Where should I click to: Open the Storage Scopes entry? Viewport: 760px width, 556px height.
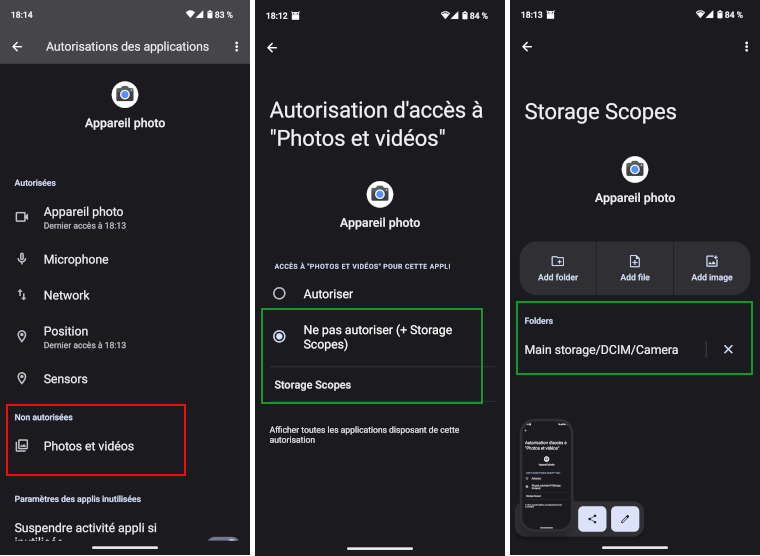pyautogui.click(x=380, y=385)
